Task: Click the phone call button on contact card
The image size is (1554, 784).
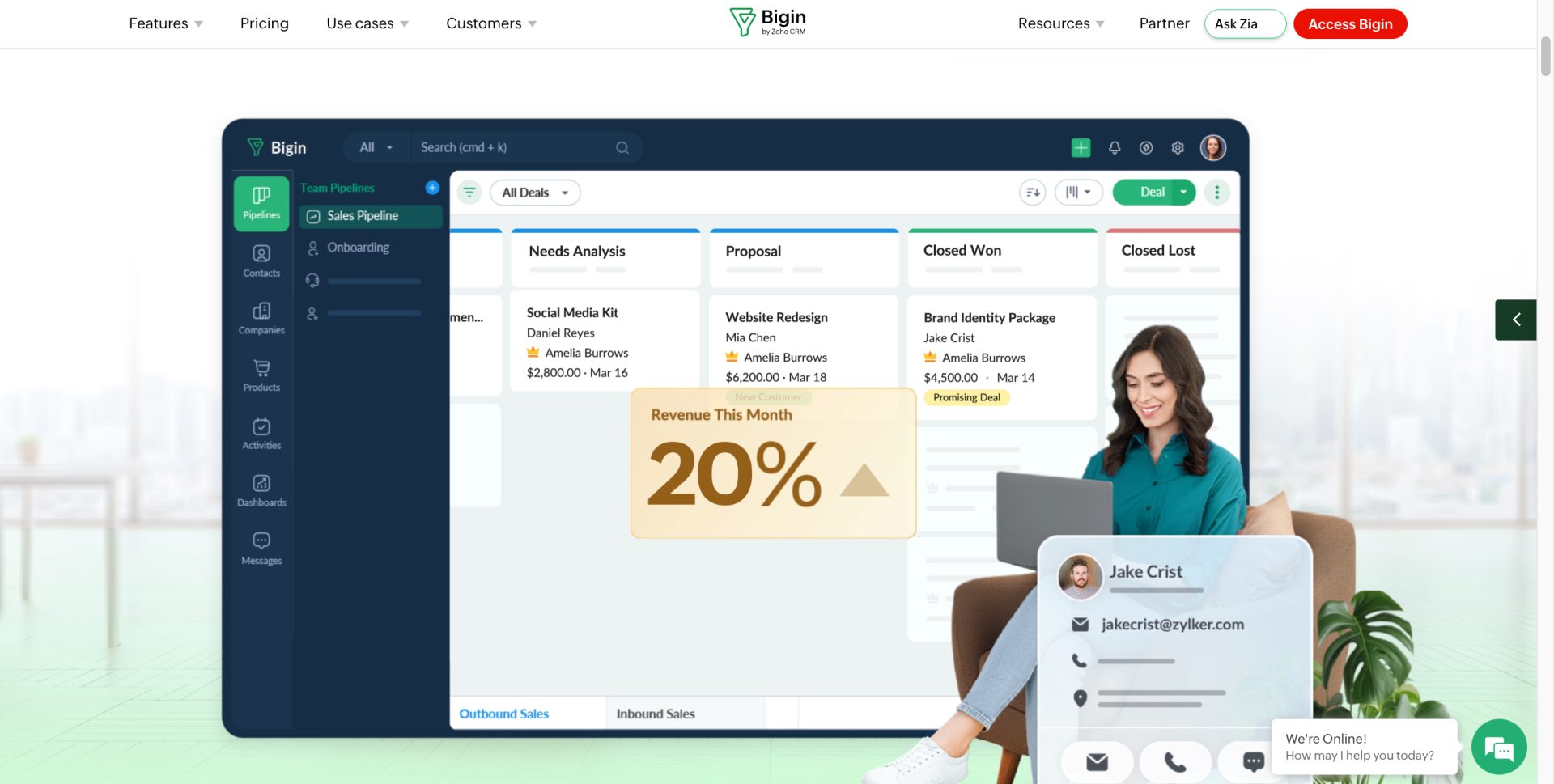Action: pos(1175,761)
